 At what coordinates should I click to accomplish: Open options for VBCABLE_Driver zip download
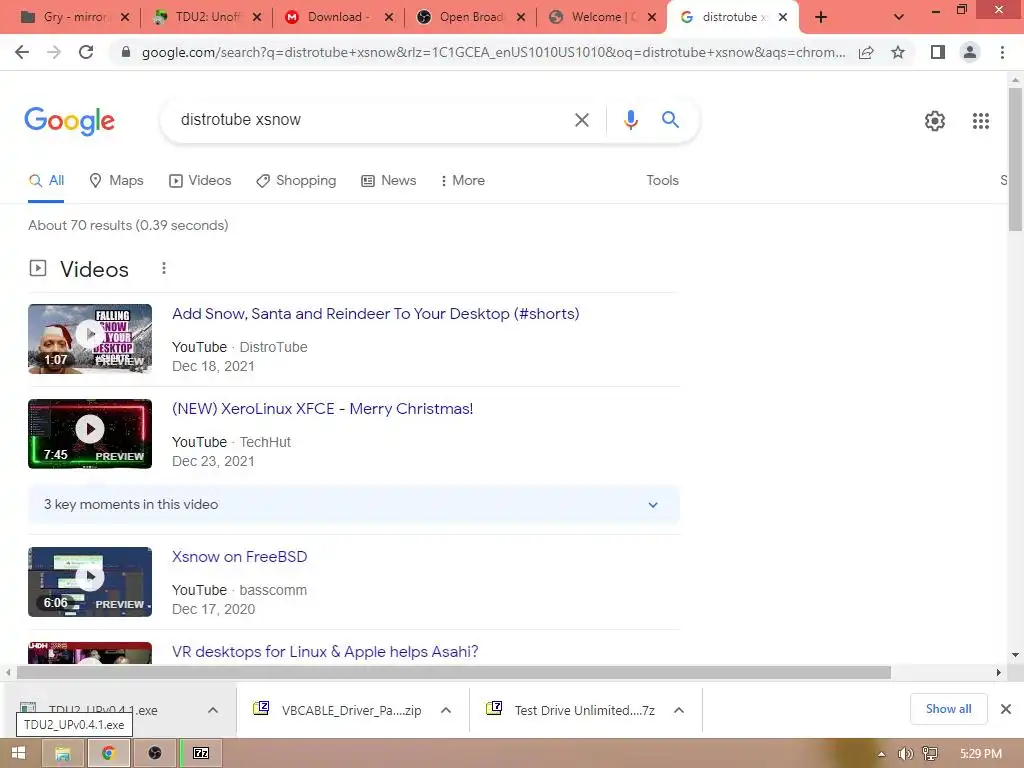[x=446, y=710]
